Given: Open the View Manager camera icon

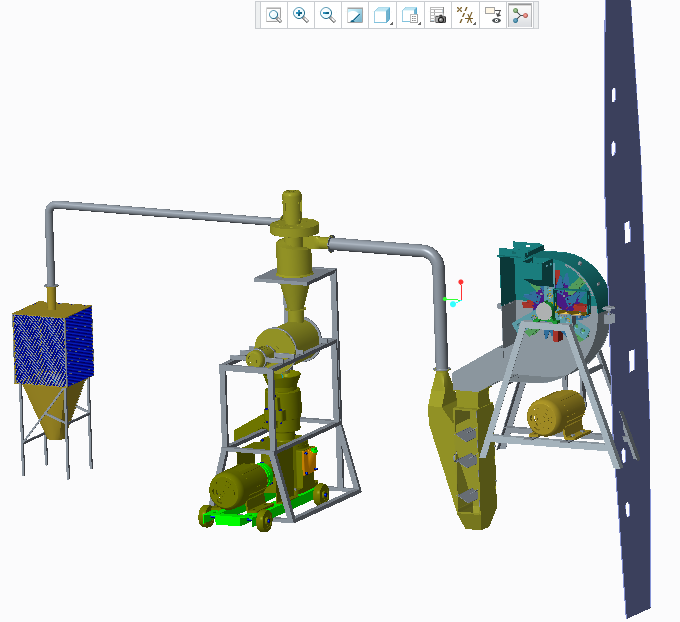Looking at the screenshot, I should click(x=438, y=15).
